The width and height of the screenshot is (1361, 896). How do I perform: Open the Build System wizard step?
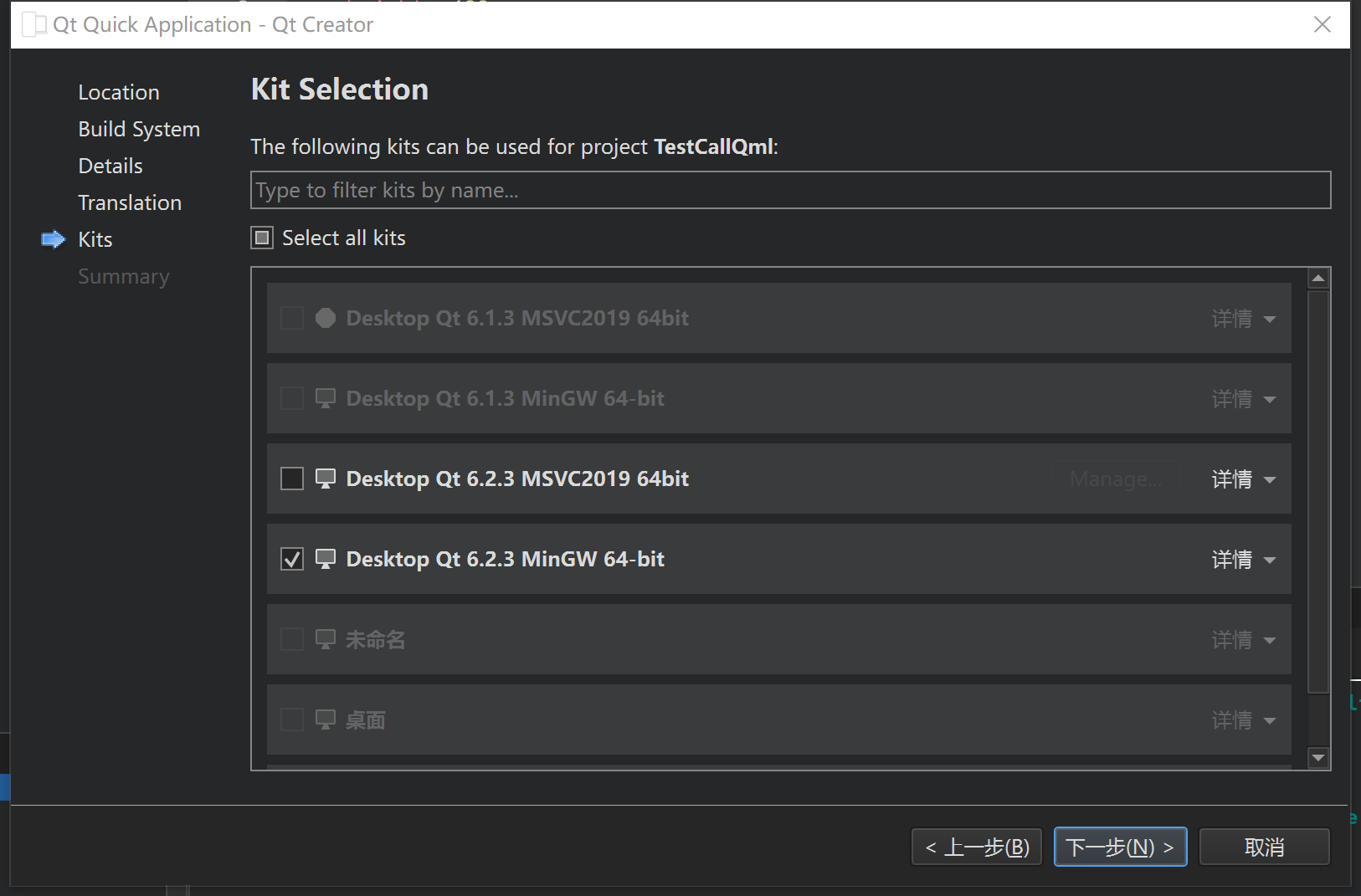pos(139,128)
